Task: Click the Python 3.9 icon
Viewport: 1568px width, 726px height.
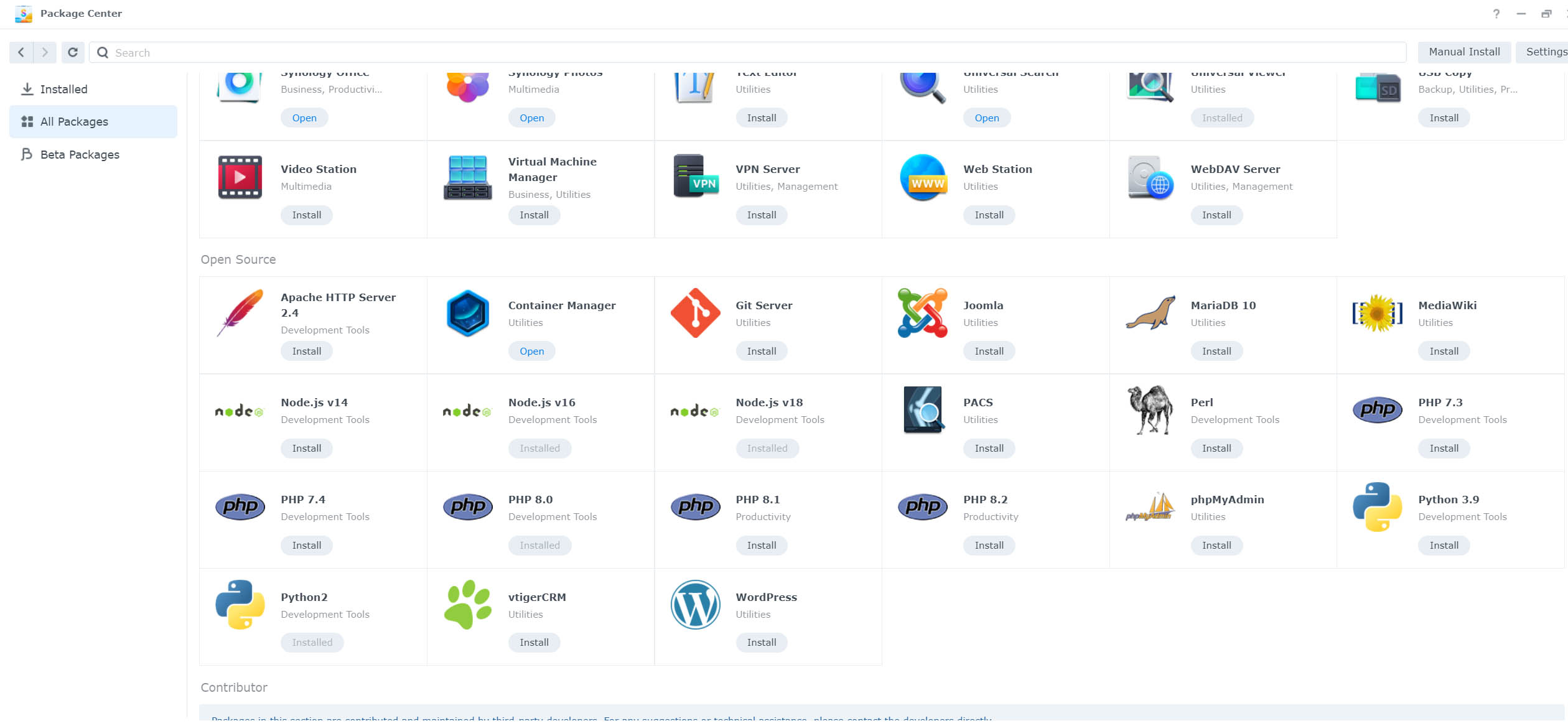Action: (x=1378, y=507)
